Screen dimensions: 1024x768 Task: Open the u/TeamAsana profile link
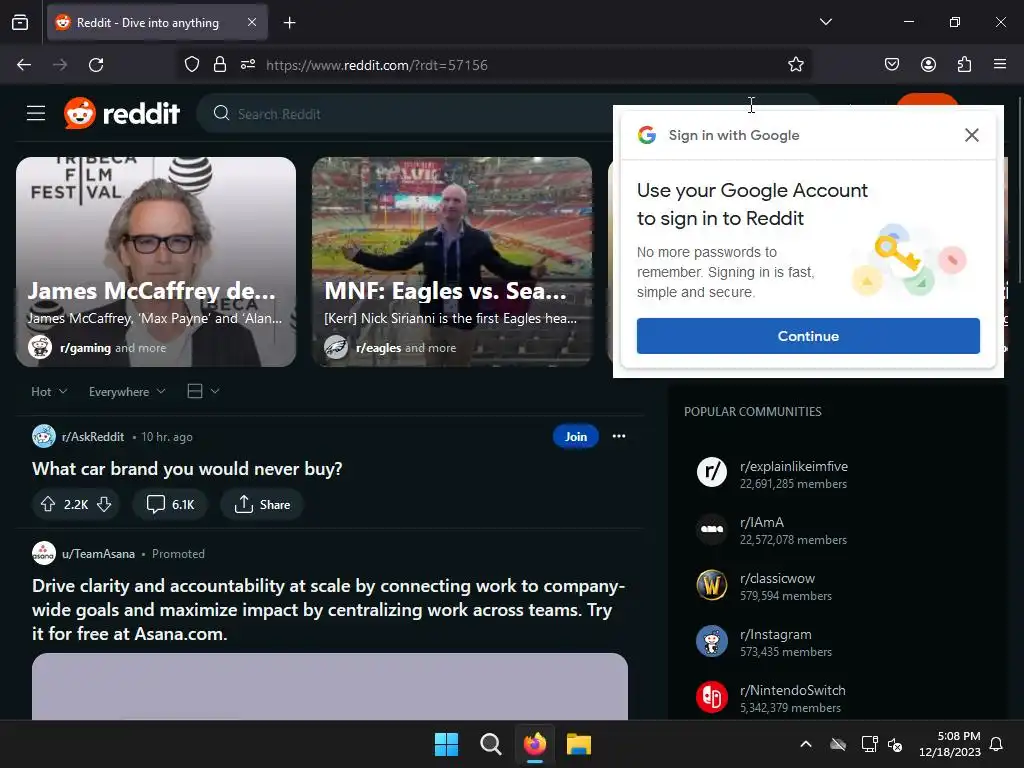pos(98,554)
